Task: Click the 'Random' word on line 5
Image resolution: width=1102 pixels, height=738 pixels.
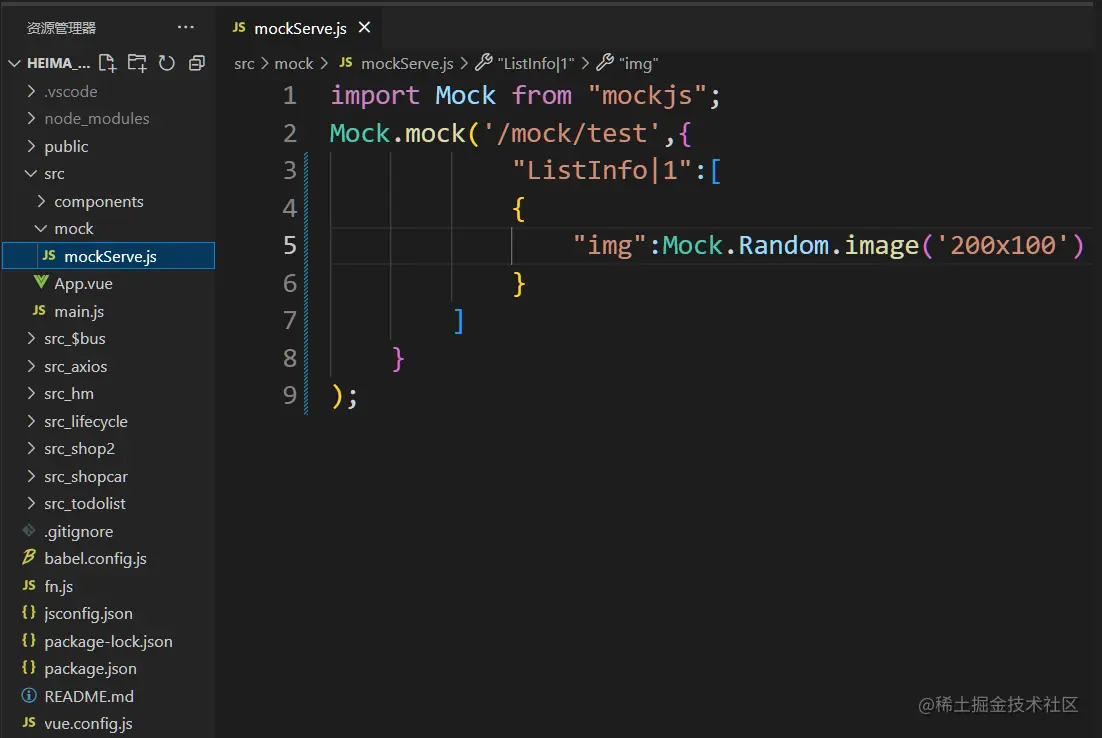Action: 784,245
